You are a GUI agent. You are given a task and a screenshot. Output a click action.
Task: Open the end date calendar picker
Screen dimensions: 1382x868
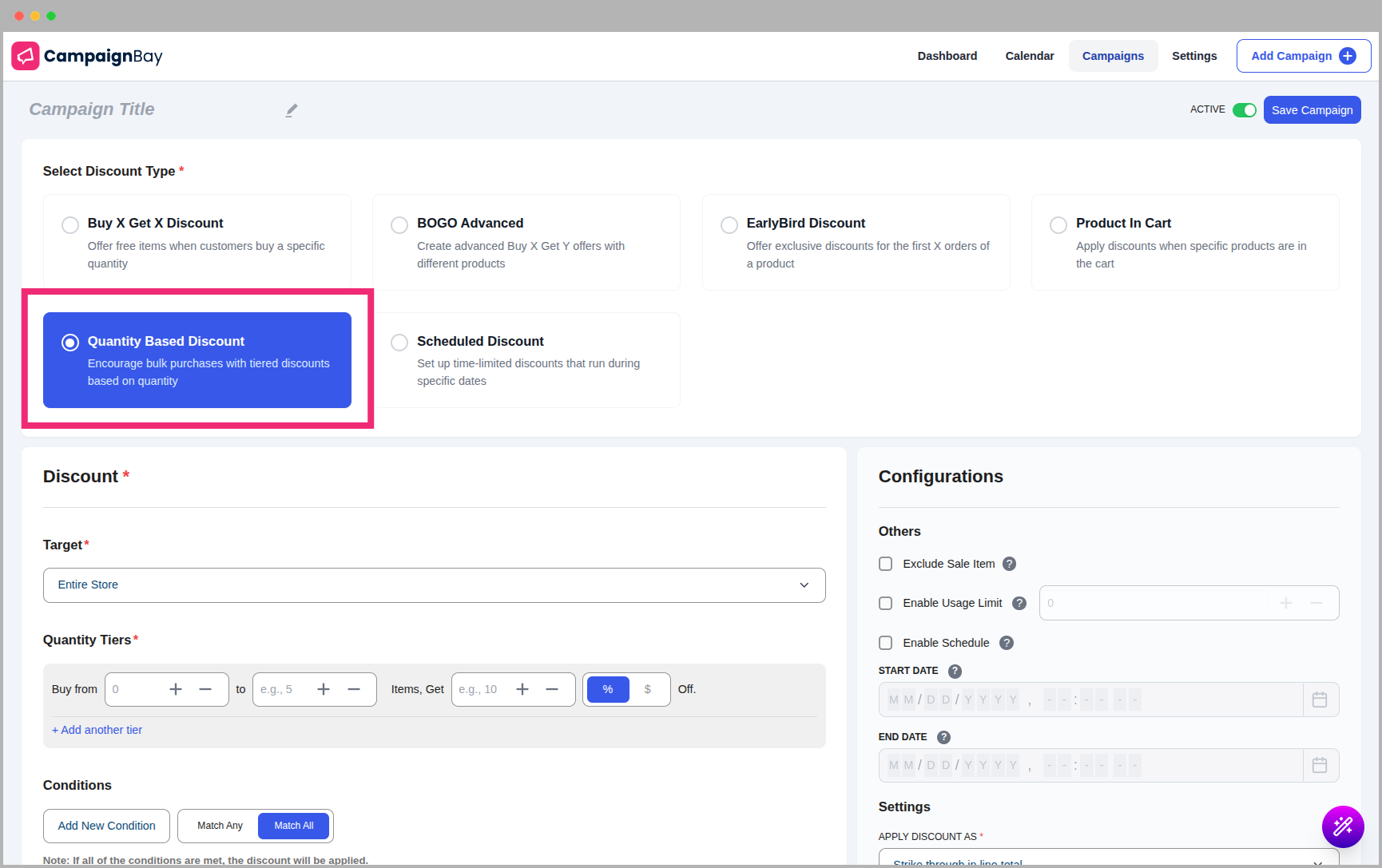pyautogui.click(x=1320, y=765)
